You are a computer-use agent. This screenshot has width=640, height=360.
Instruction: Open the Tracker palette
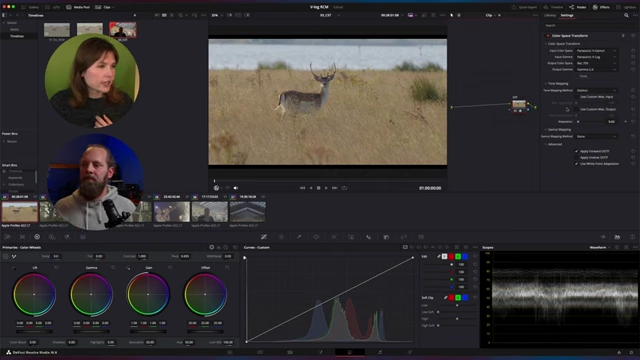click(x=333, y=237)
